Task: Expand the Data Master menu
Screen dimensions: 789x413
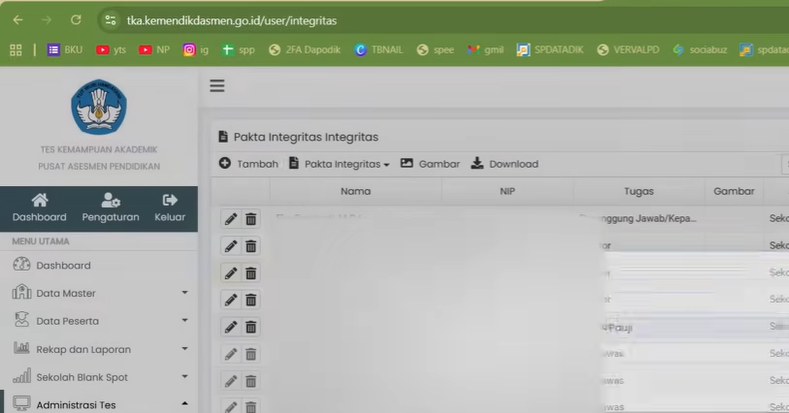Action: click(99, 293)
